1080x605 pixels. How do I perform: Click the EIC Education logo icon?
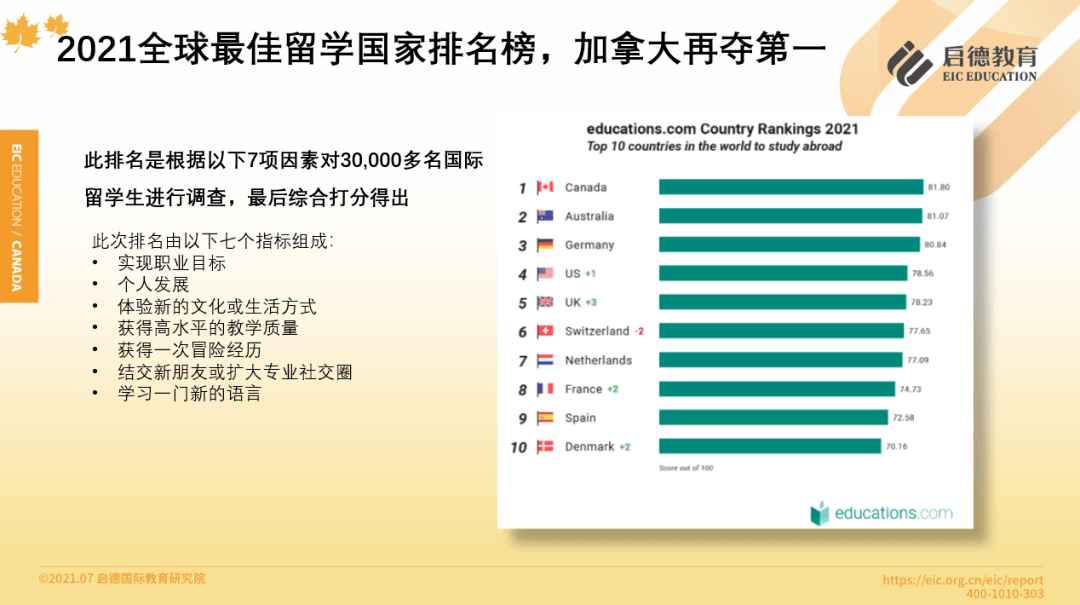click(x=909, y=63)
